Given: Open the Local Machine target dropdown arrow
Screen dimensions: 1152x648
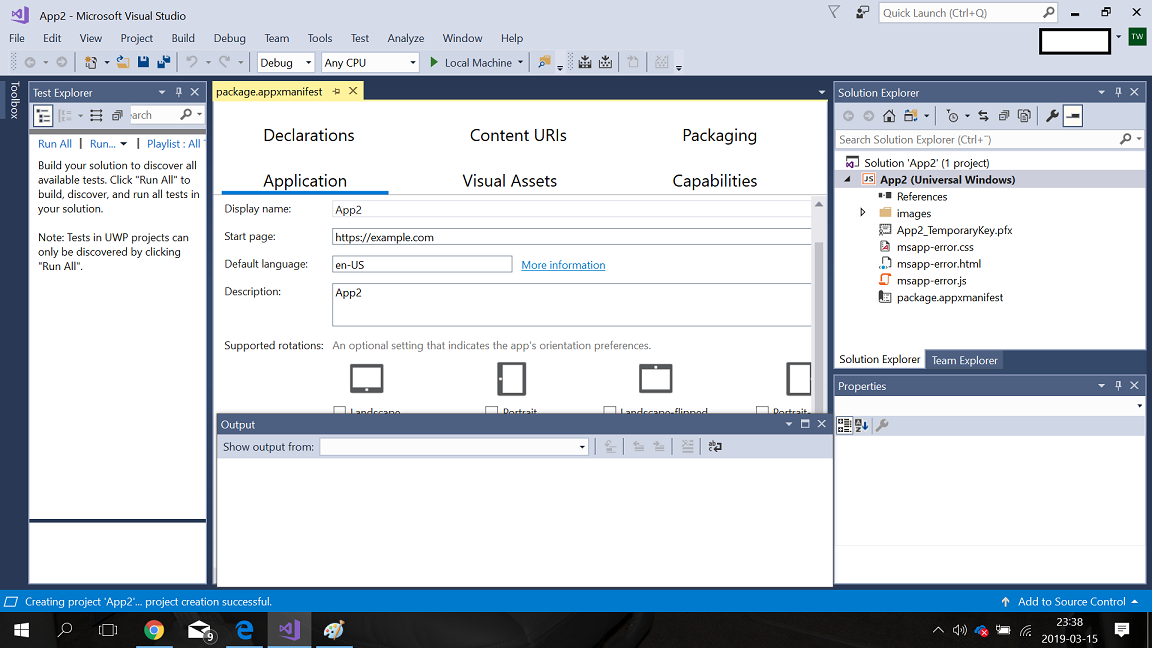Looking at the screenshot, I should pos(520,62).
